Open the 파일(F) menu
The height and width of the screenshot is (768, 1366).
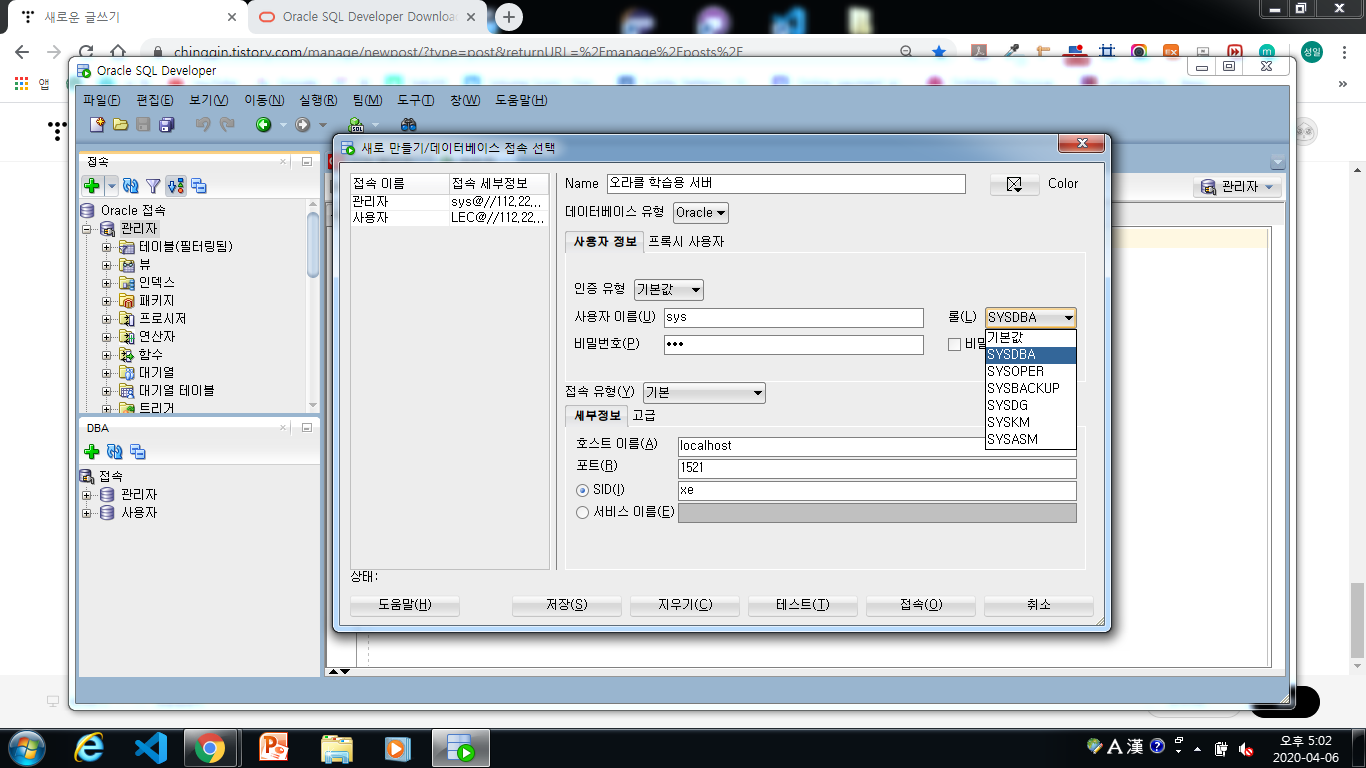[102, 100]
